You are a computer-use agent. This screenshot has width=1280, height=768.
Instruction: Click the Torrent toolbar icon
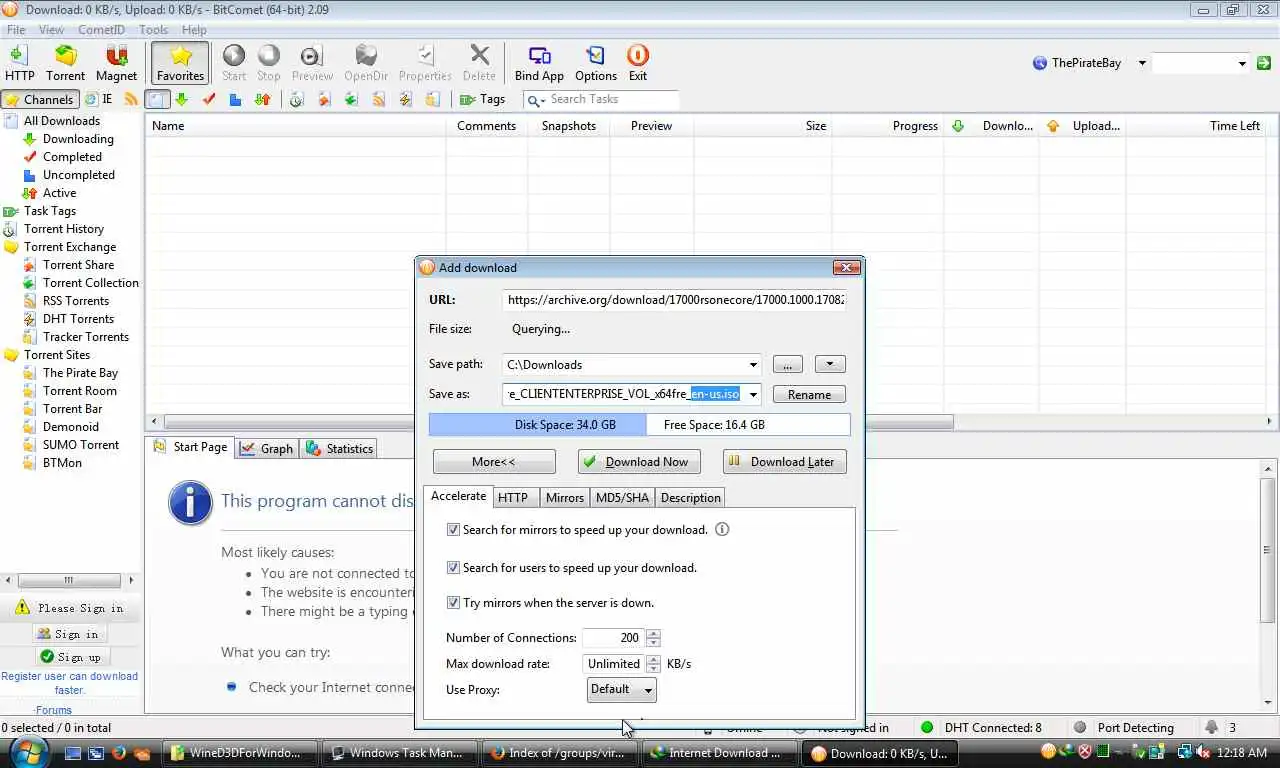[65, 63]
